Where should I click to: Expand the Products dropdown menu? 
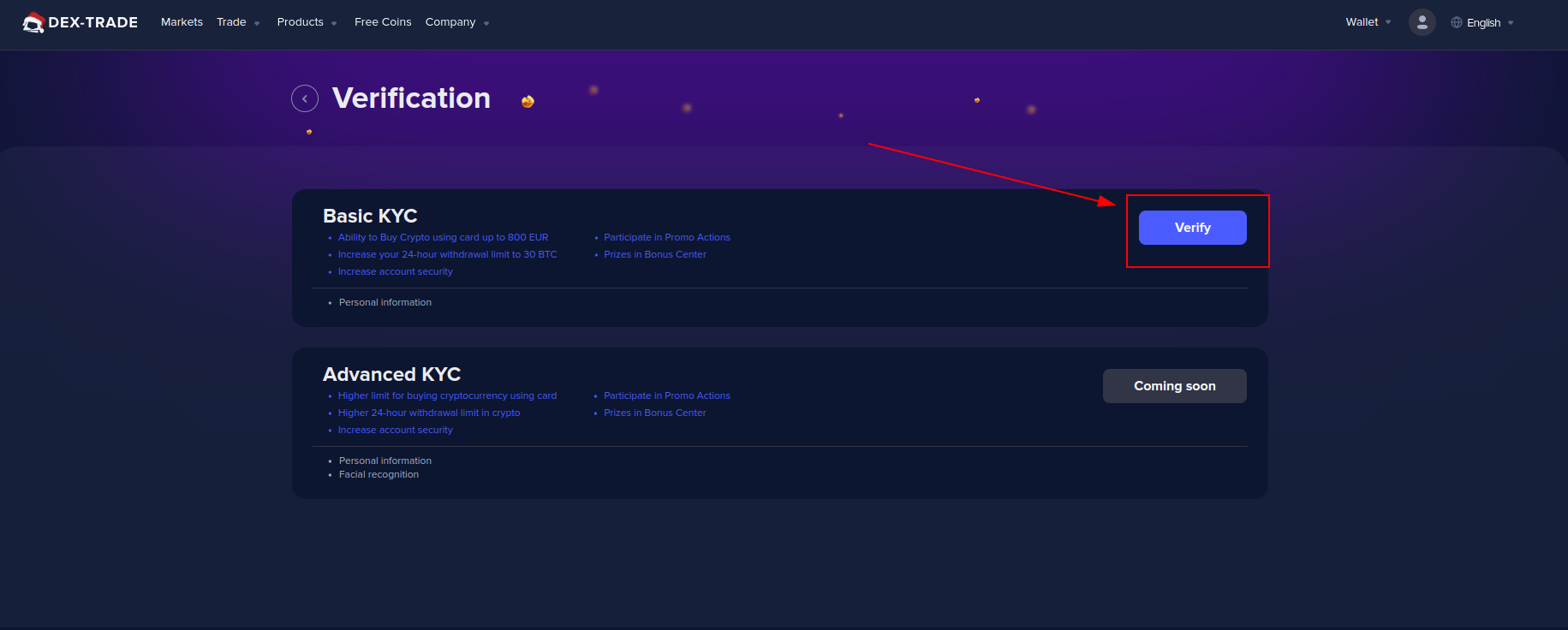coord(307,22)
